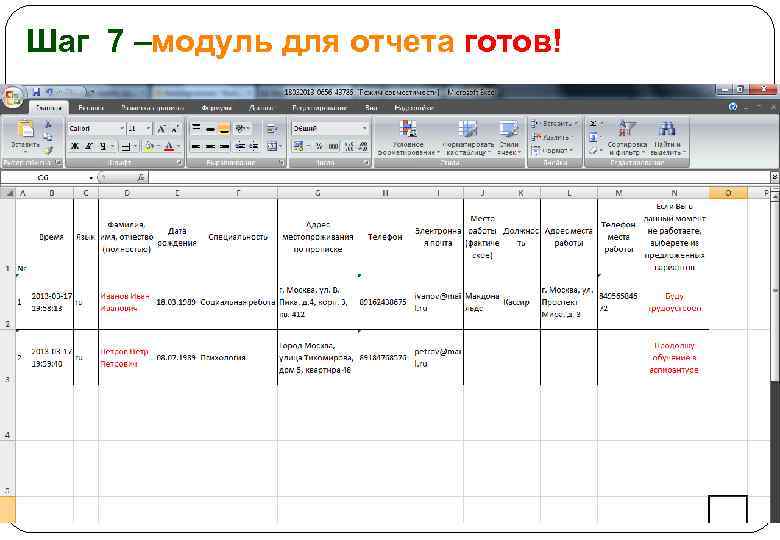Click the percent style icon
The image size is (780, 540).
[x=319, y=146]
